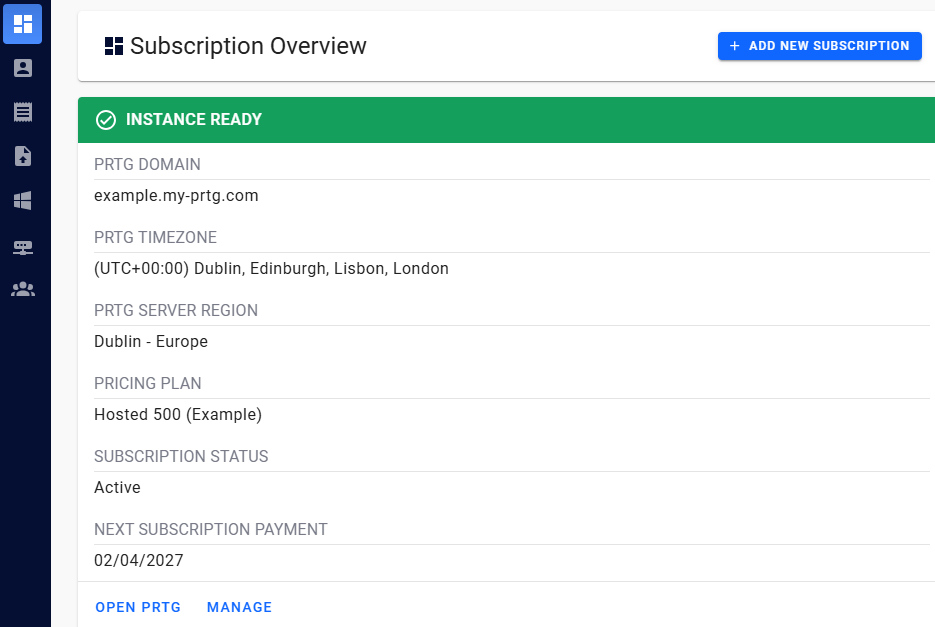Image resolution: width=935 pixels, height=627 pixels.
Task: Open the Windows downloads sidebar icon
Action: (23, 200)
